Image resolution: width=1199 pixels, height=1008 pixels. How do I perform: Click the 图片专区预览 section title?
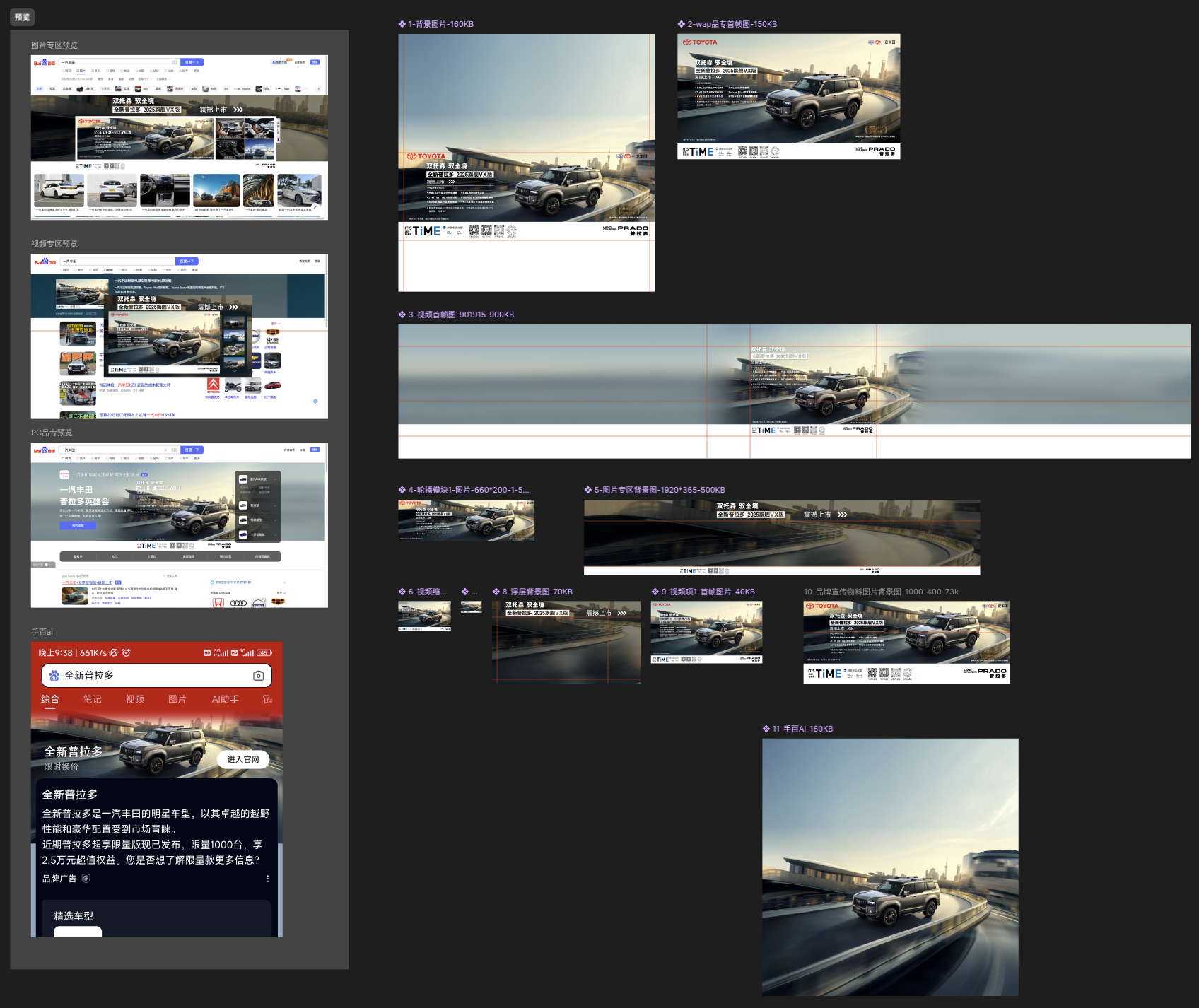[54, 45]
